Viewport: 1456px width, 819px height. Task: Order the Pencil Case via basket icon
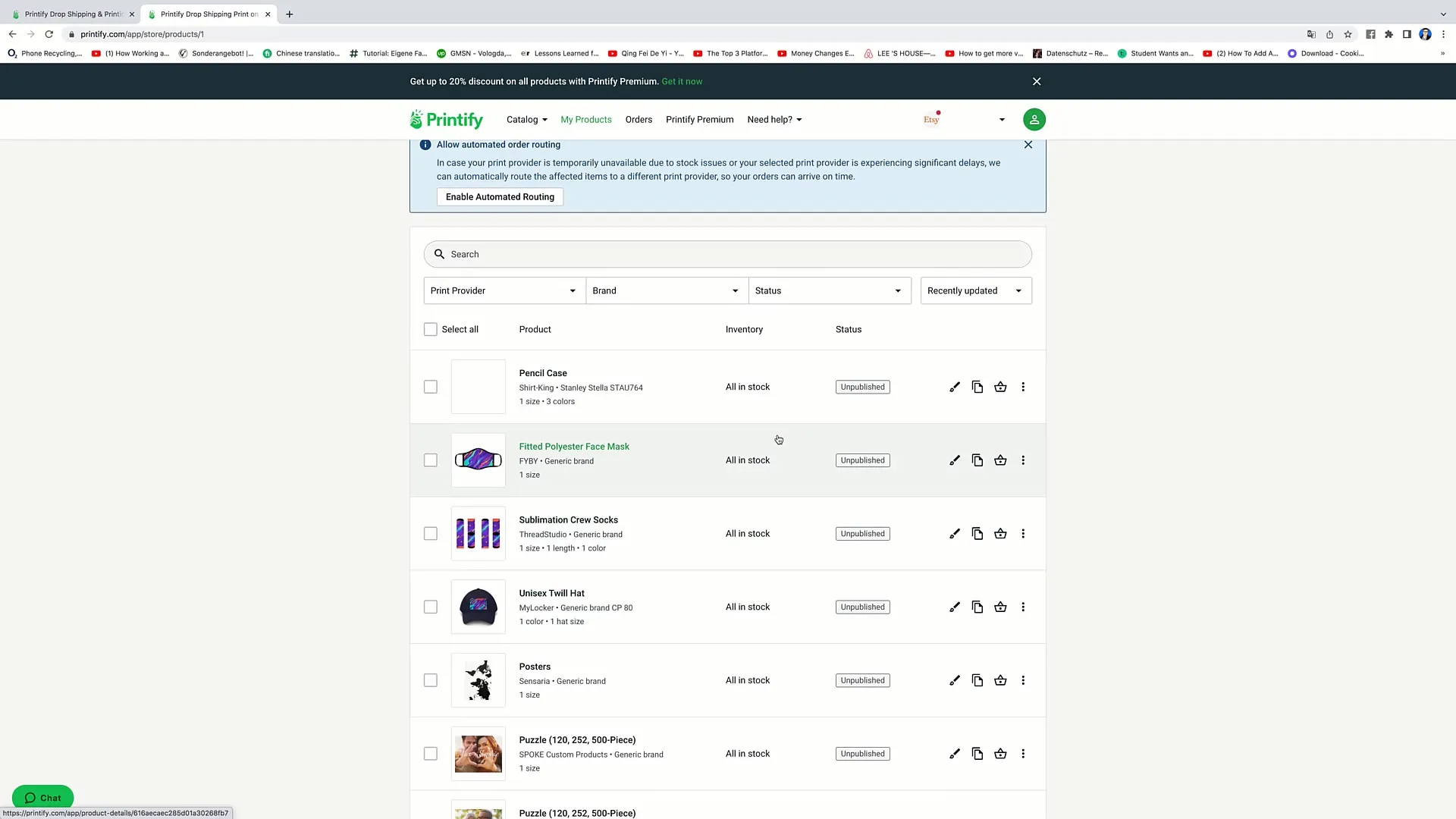[1000, 387]
